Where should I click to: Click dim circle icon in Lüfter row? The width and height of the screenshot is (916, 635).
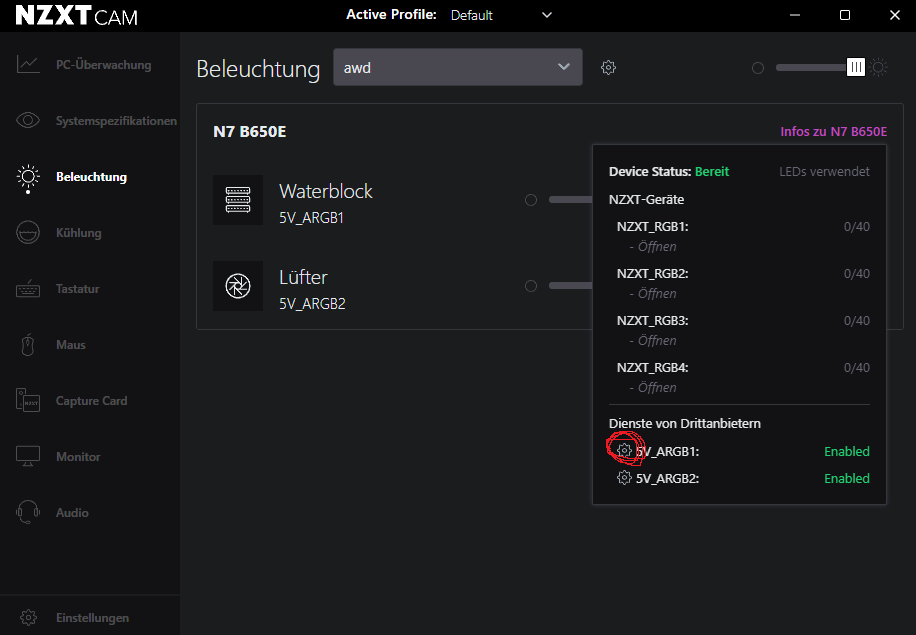point(530,286)
